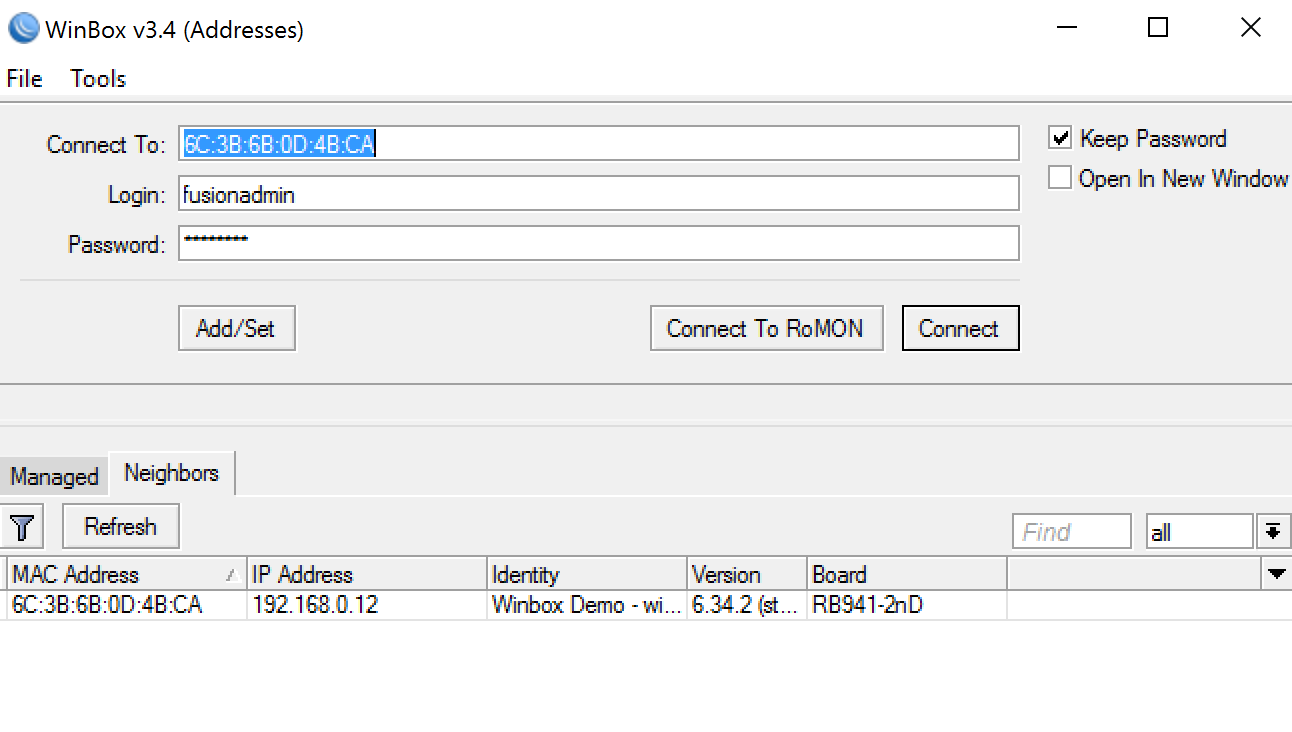Focus the Connect To address field
The height and width of the screenshot is (732, 1292).
599,144
